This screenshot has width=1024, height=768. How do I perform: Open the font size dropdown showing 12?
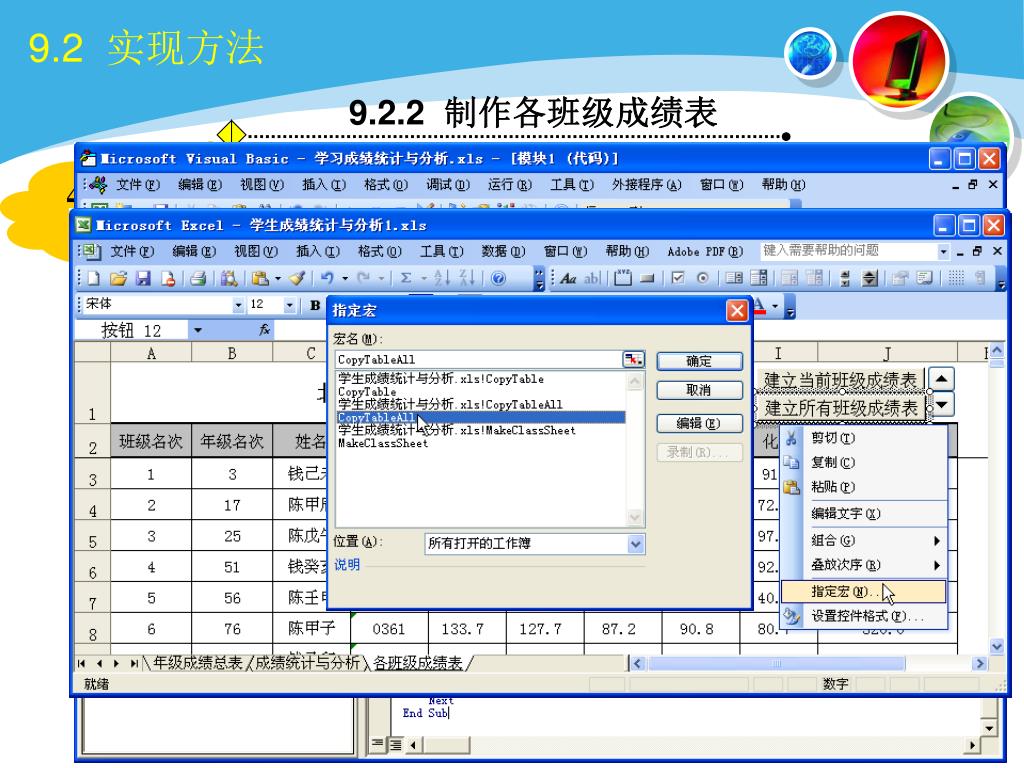[289, 305]
